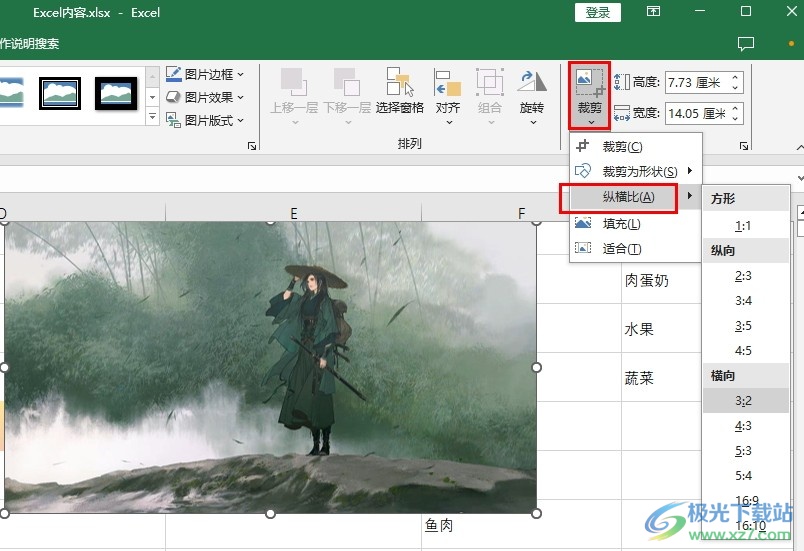Click the Picture Border (图片边框) pen icon
This screenshot has width=804, height=551.
pos(174,74)
